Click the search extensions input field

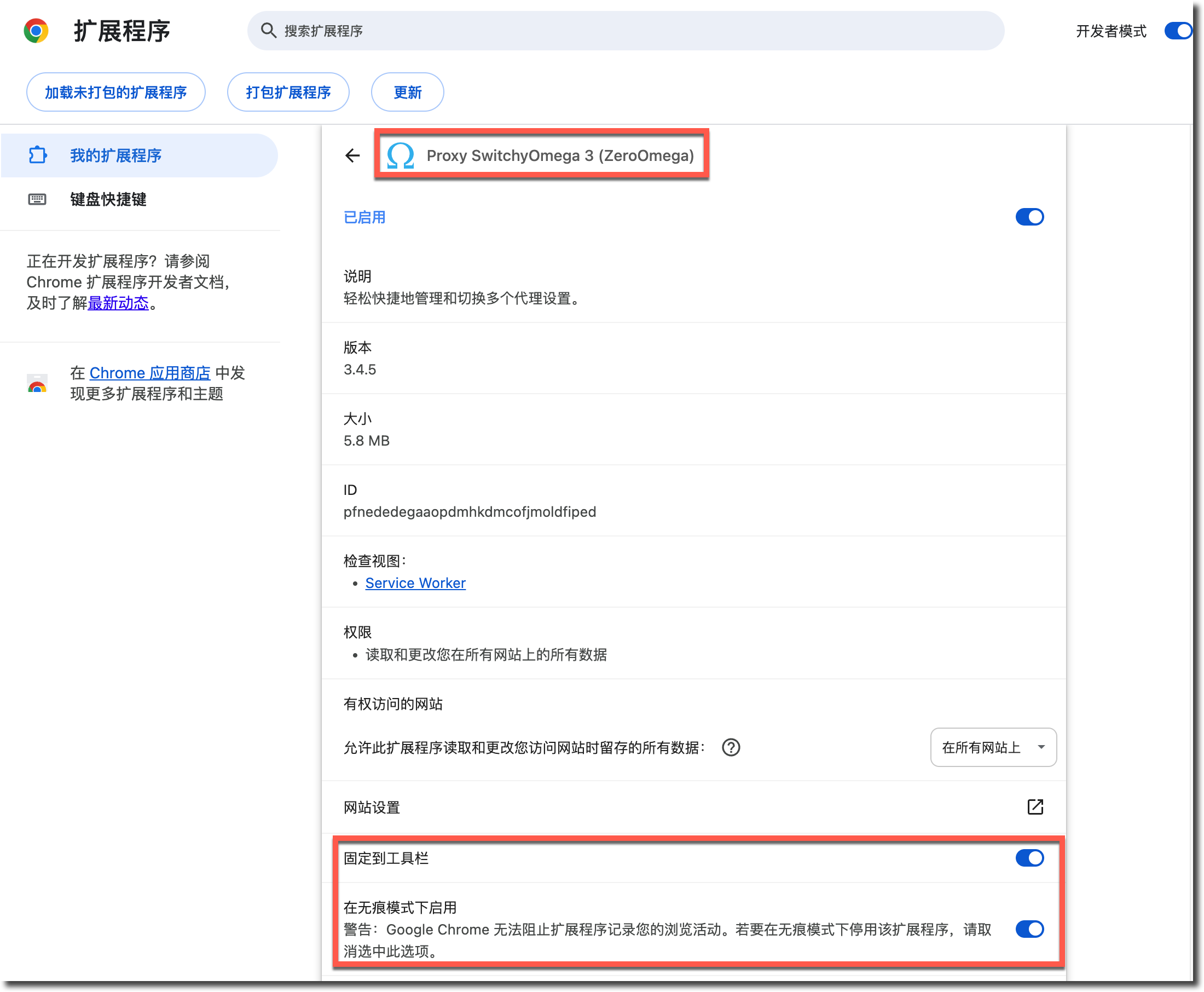[x=628, y=31]
